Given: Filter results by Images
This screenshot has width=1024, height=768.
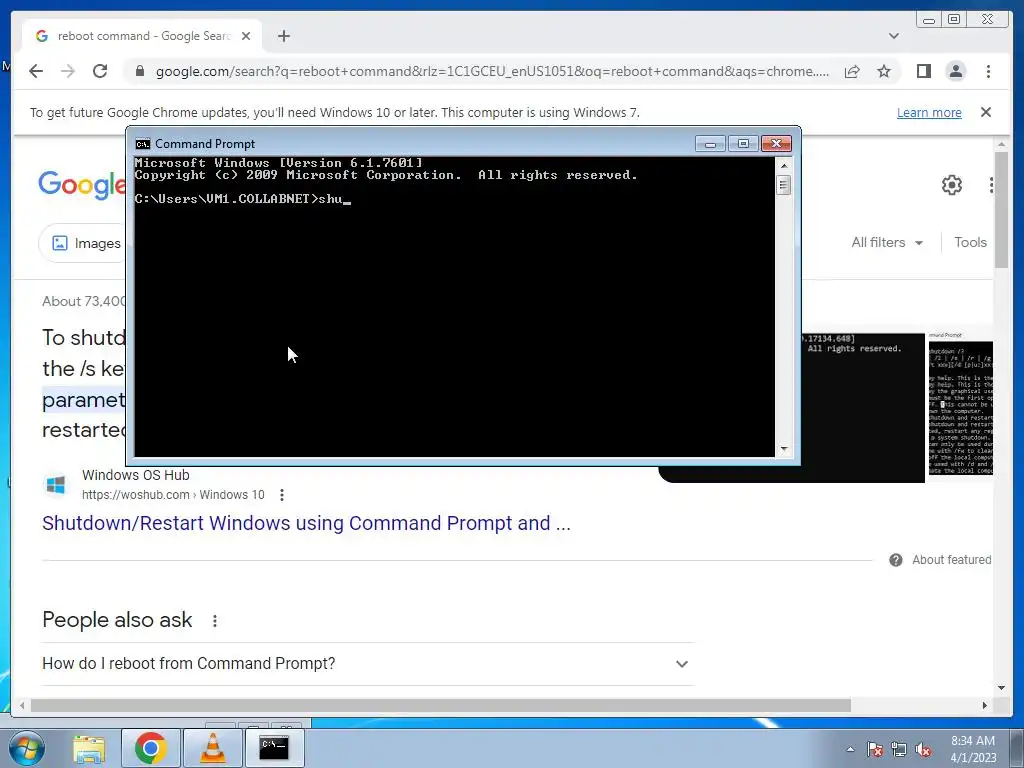Looking at the screenshot, I should (82, 243).
